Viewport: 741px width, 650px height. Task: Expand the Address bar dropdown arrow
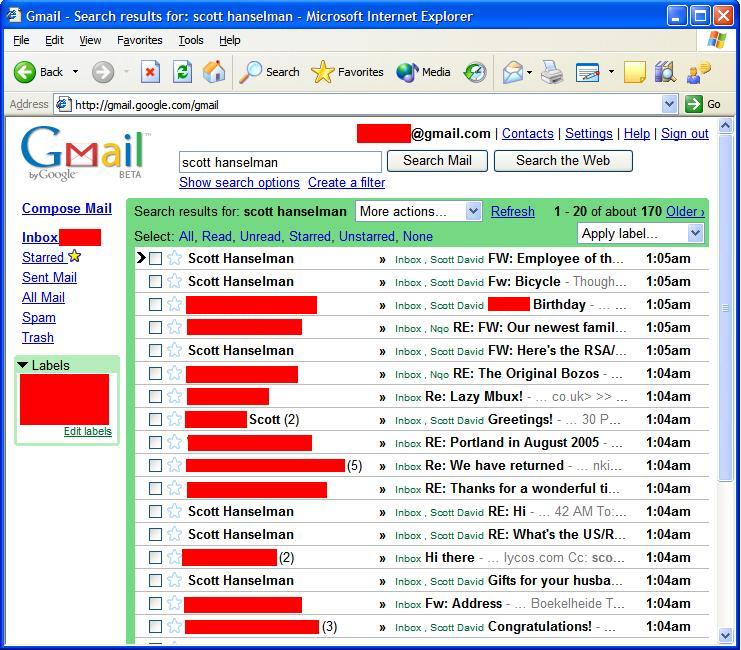pos(669,104)
